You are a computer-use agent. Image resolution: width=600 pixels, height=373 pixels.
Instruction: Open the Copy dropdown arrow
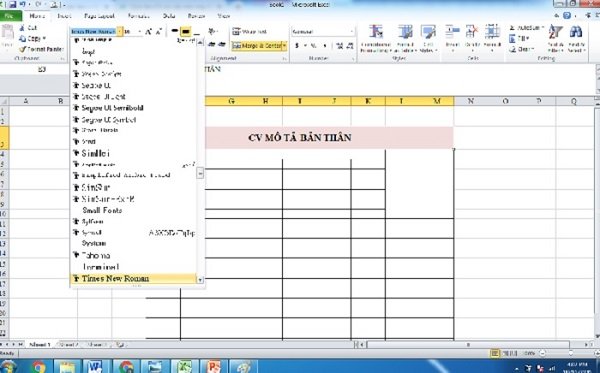point(44,39)
